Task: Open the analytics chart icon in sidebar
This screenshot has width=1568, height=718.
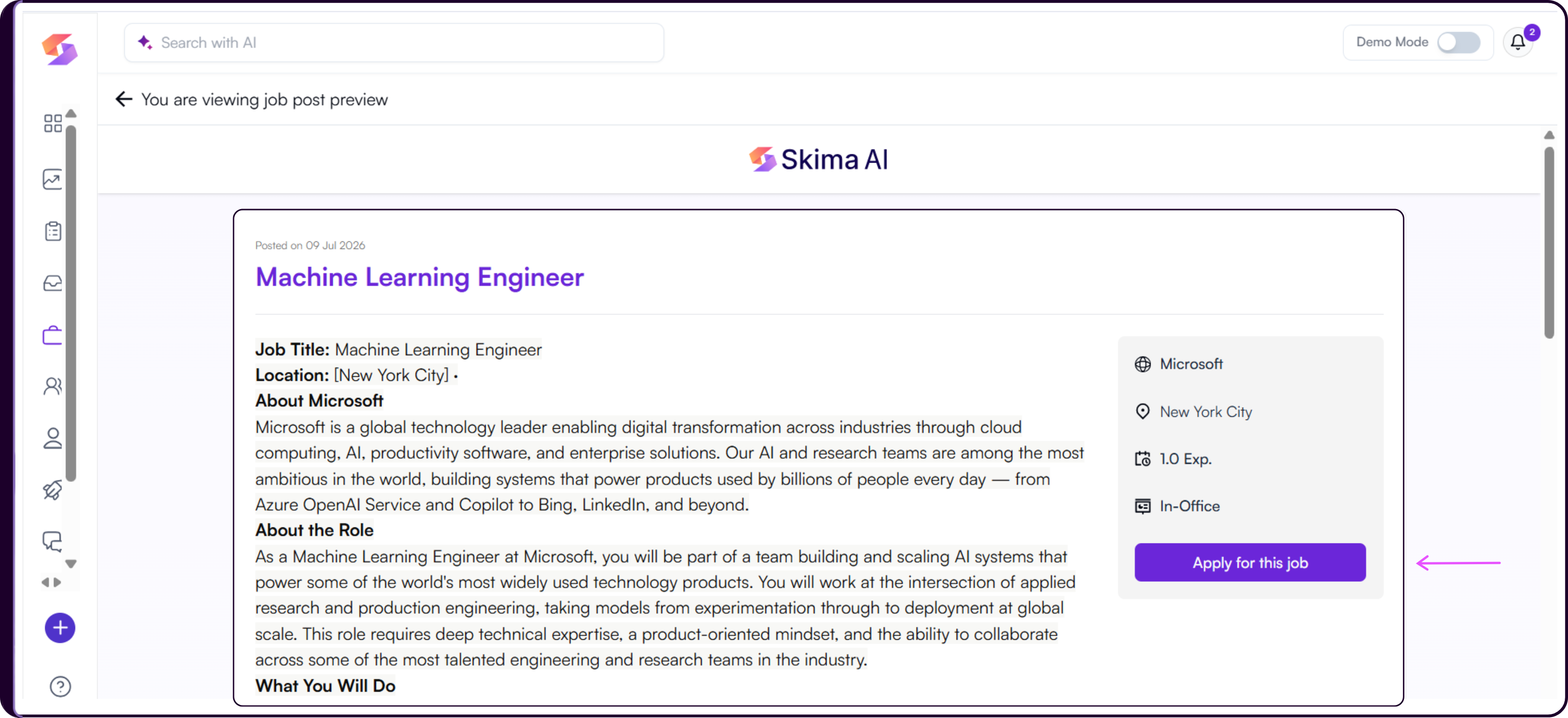Action: coord(53,179)
